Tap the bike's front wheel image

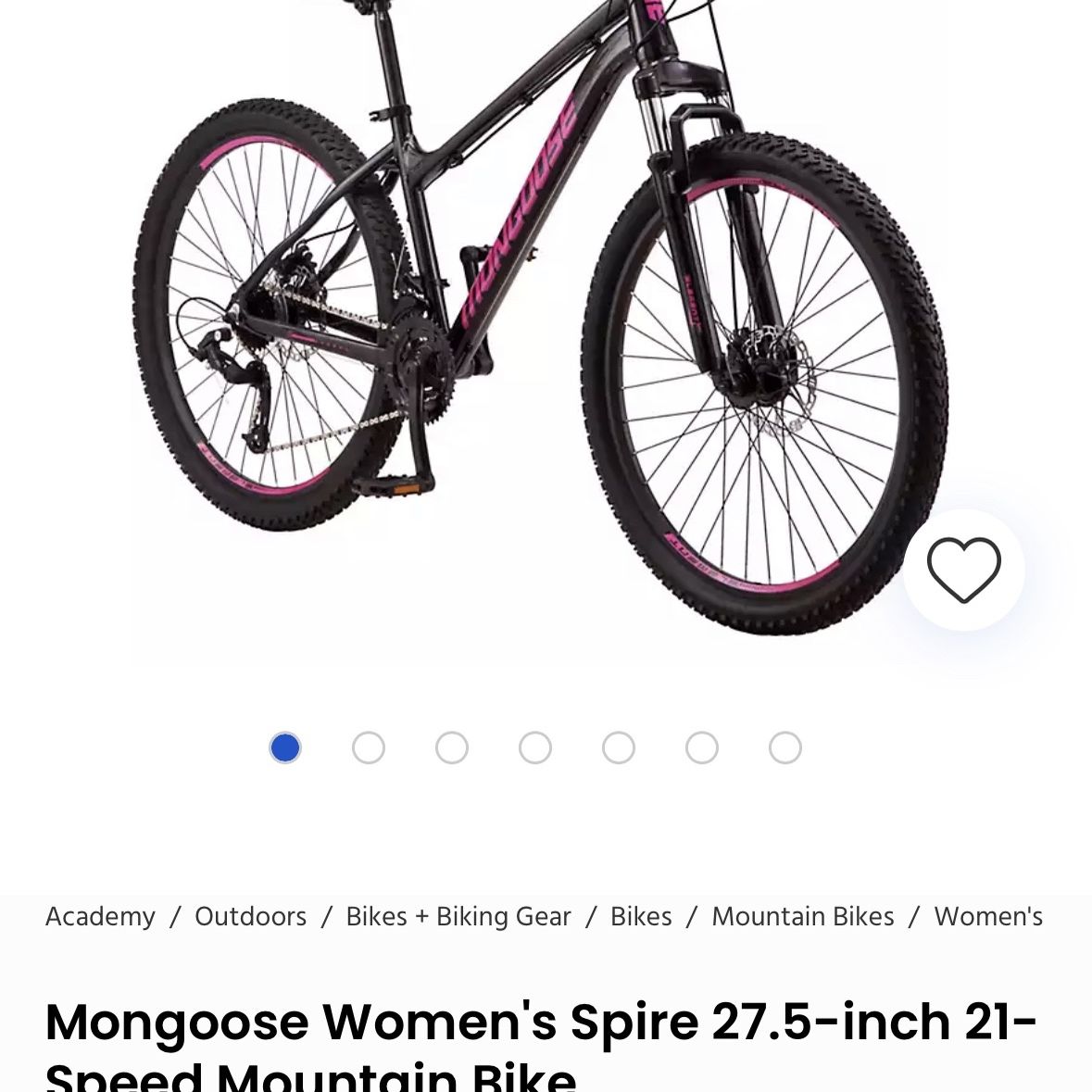click(765, 383)
